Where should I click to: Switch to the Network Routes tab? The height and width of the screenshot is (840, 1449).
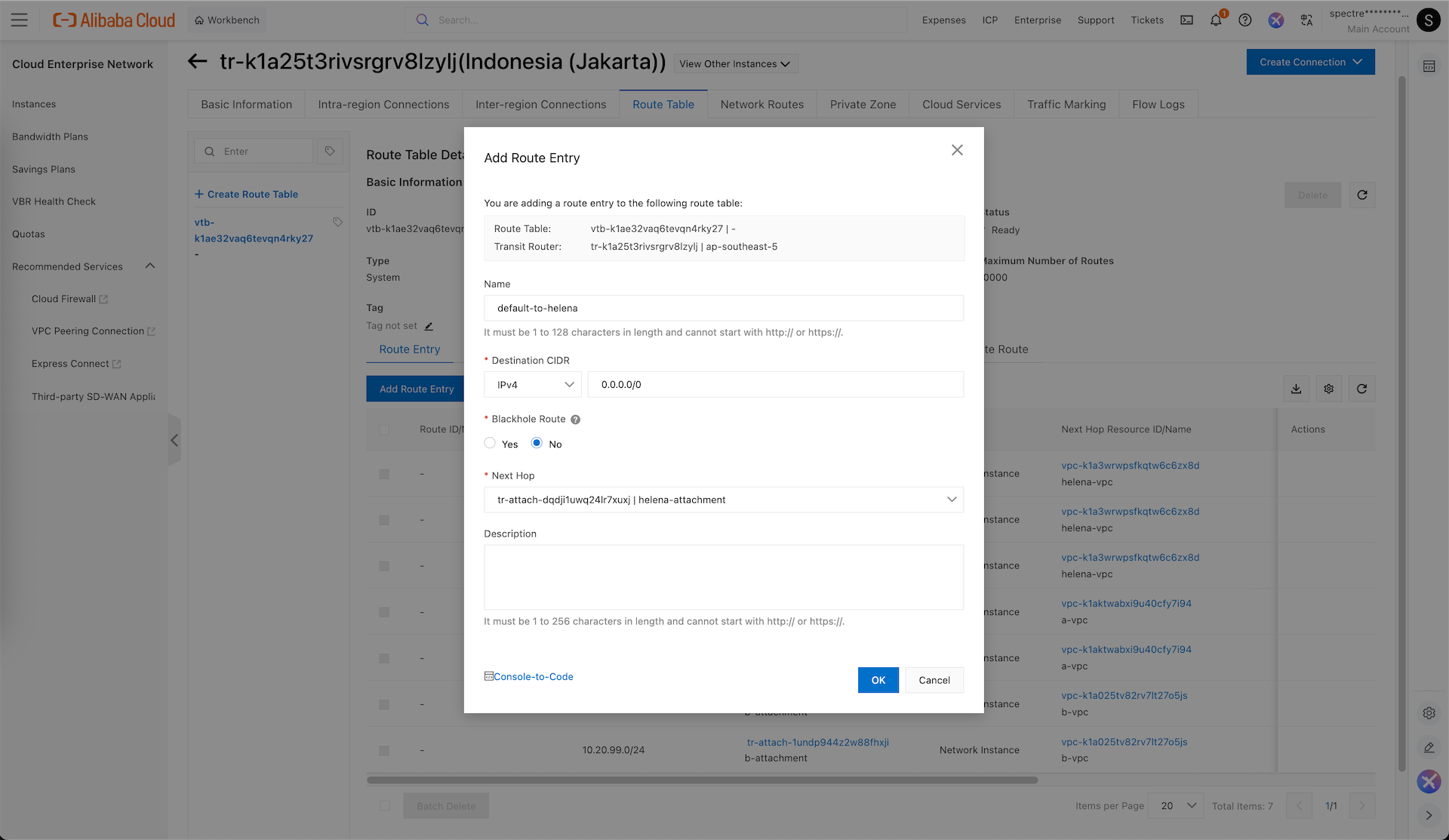coord(761,104)
